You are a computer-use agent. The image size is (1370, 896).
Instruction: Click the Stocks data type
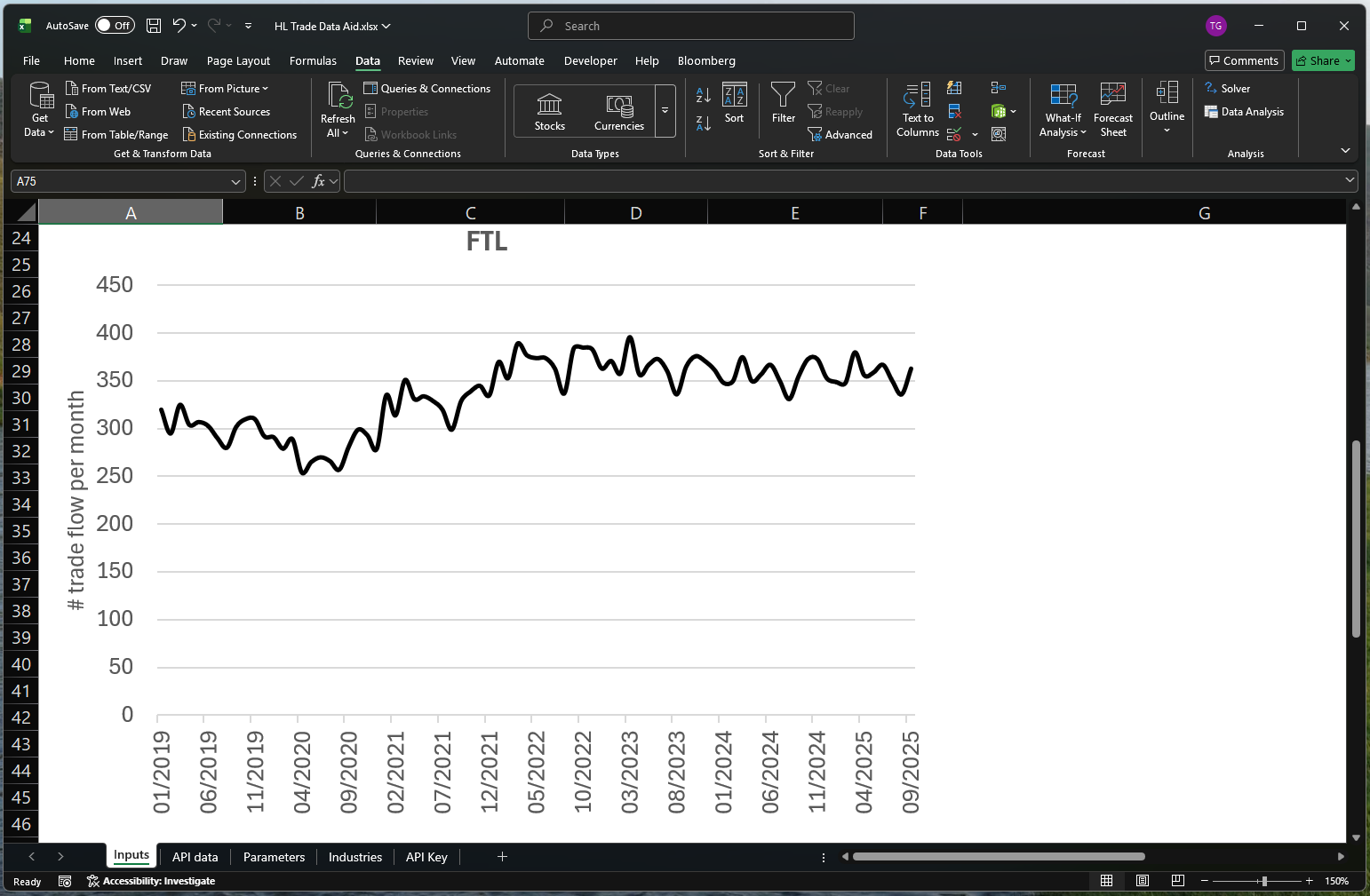[550, 109]
